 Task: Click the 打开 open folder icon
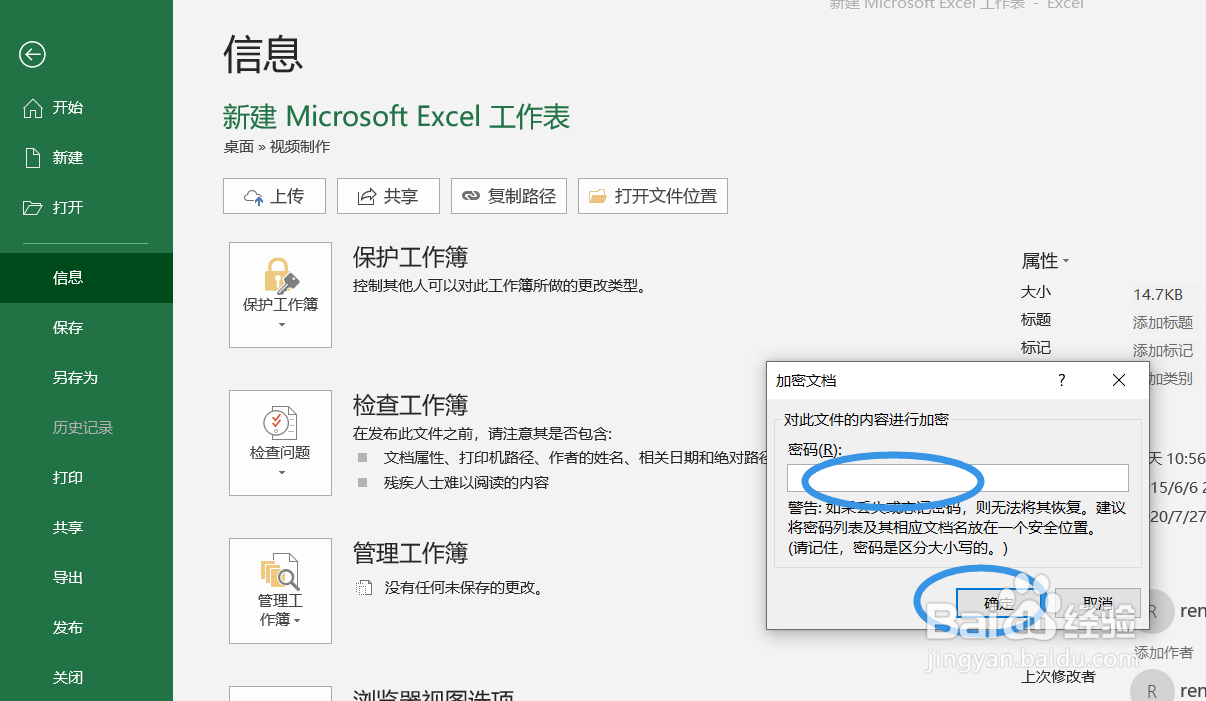(x=33, y=207)
